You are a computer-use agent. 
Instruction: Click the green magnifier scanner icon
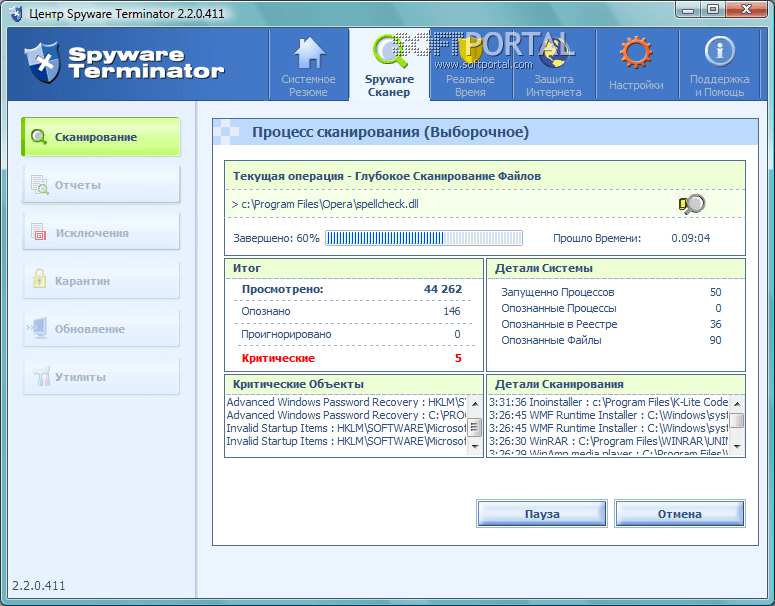point(389,51)
